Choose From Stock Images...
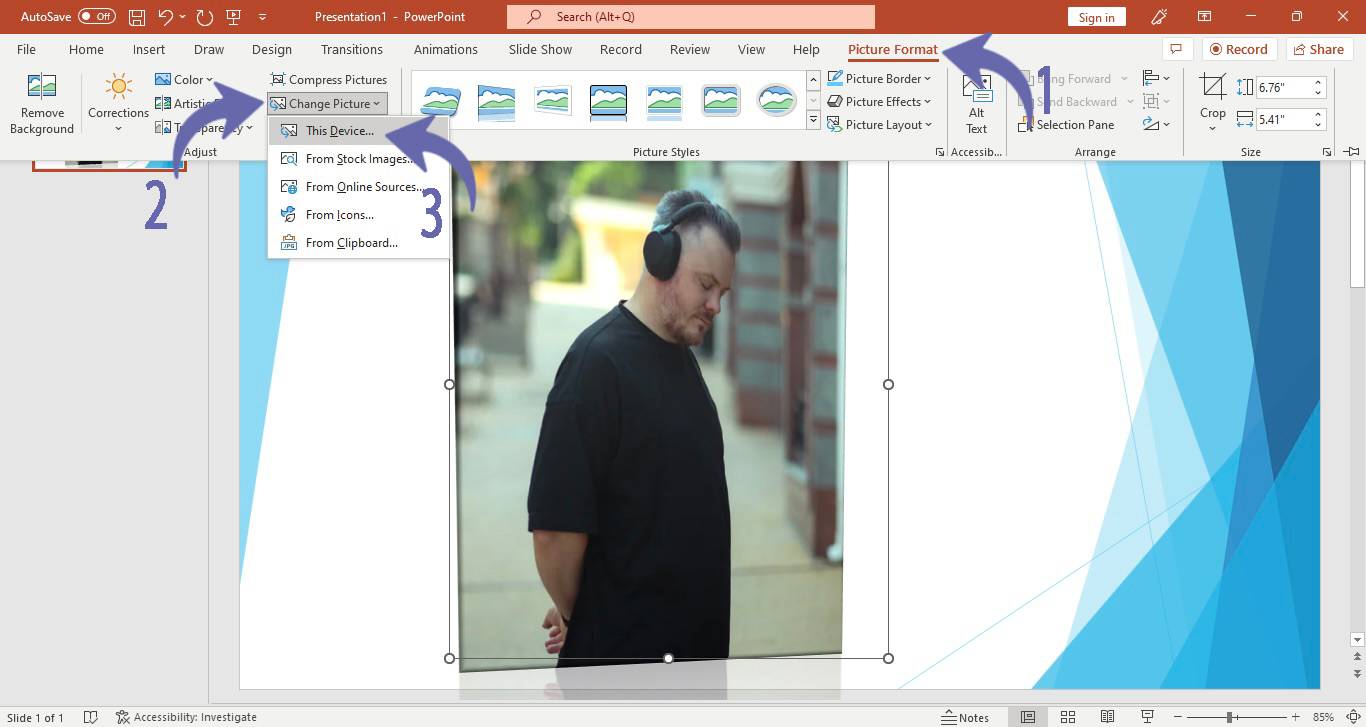Viewport: 1366px width, 727px height. (x=358, y=159)
